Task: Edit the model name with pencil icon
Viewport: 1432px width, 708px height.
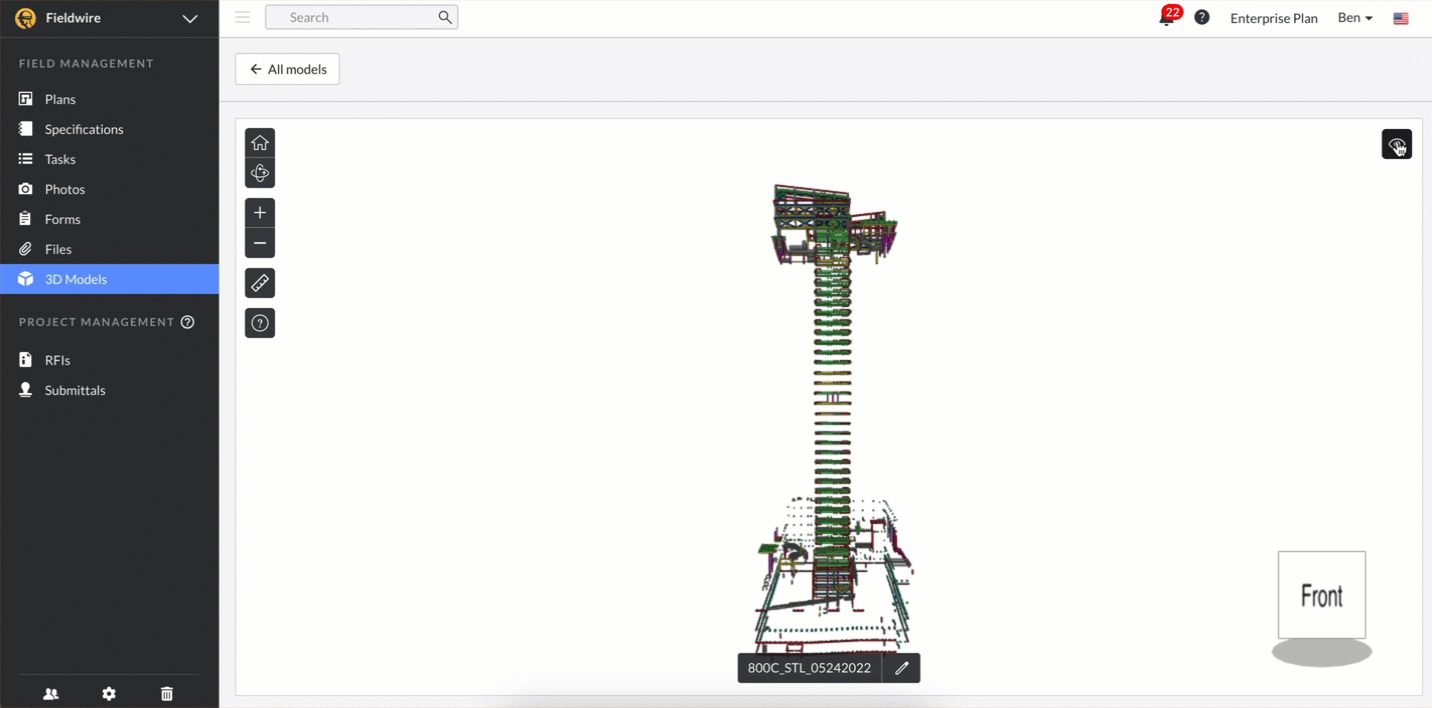Action: pyautogui.click(x=901, y=668)
